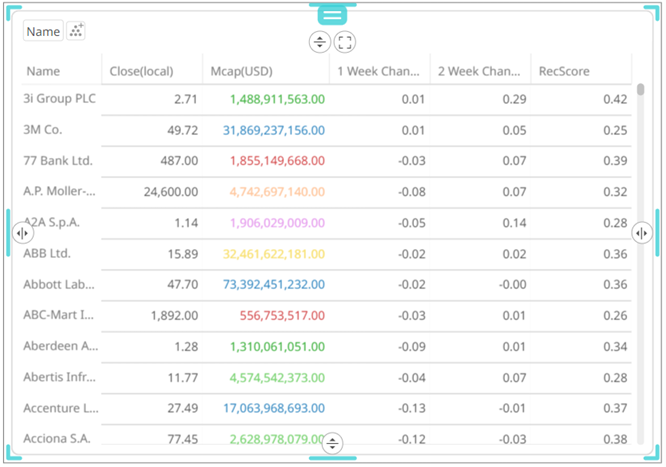Screen dimensions: 666x467
Task: Click the Close value 49.72
Action: pyautogui.click(x=183, y=130)
